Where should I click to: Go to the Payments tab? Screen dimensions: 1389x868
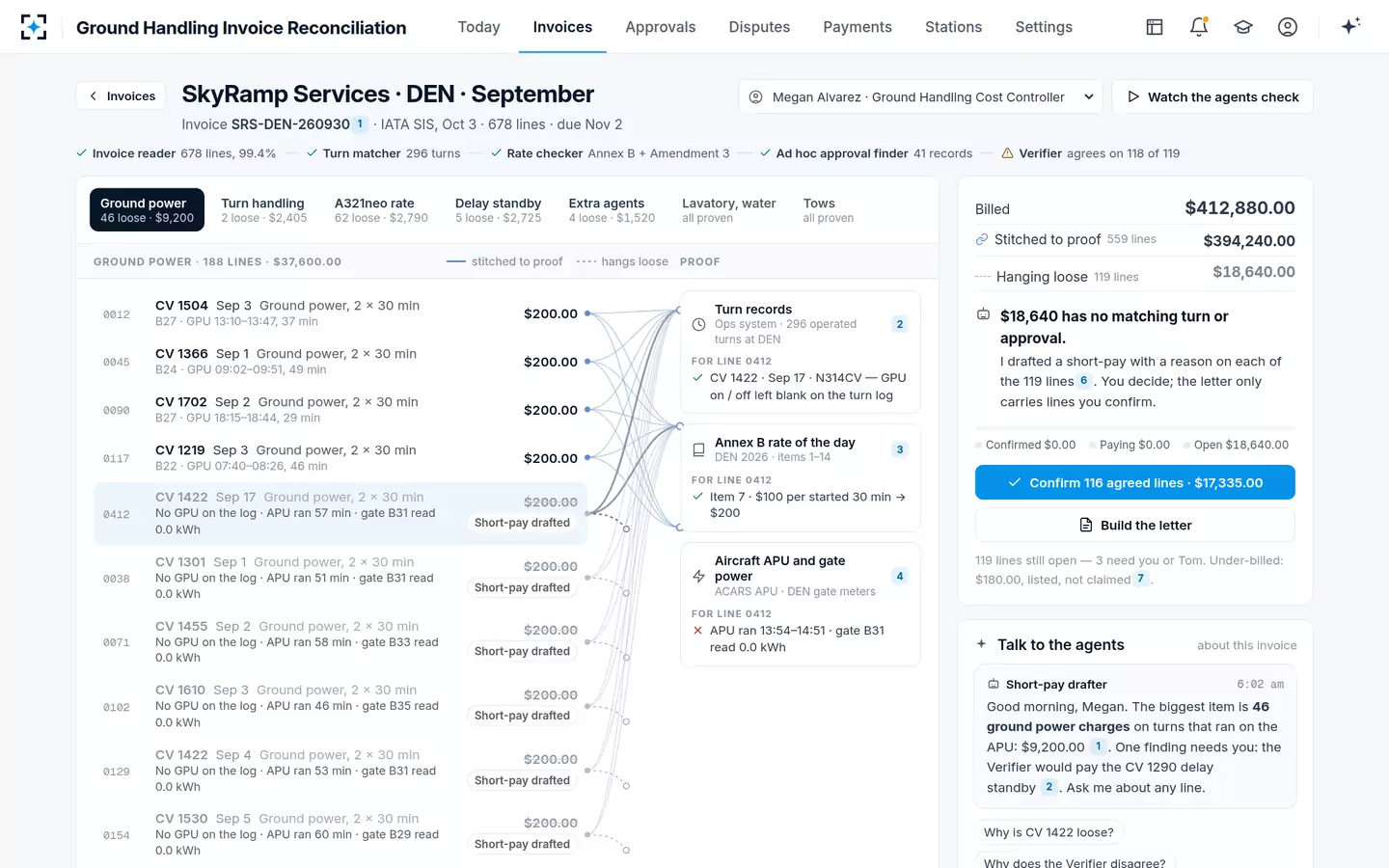[x=858, y=27]
